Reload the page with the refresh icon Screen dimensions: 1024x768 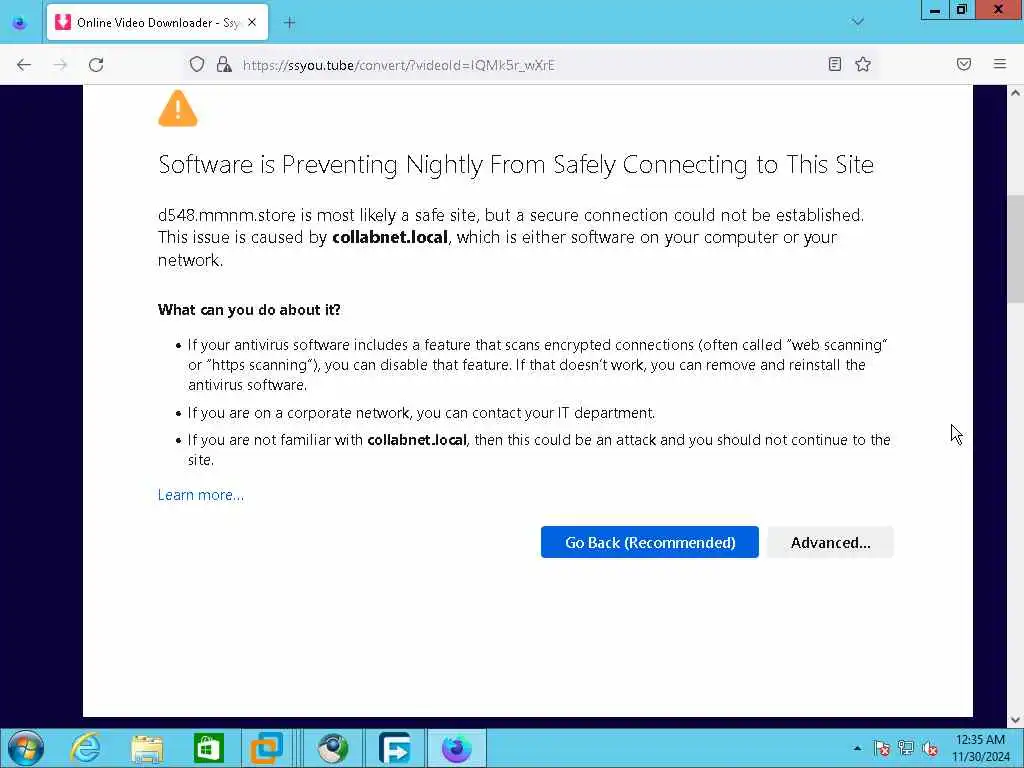point(96,65)
